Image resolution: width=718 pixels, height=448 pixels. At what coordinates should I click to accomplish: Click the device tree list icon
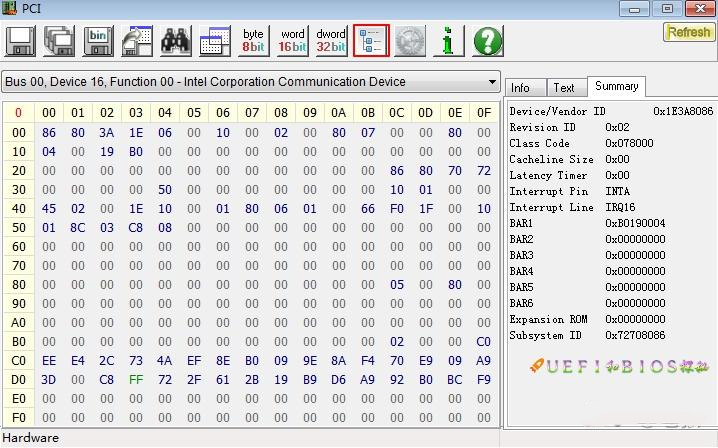(x=371, y=41)
